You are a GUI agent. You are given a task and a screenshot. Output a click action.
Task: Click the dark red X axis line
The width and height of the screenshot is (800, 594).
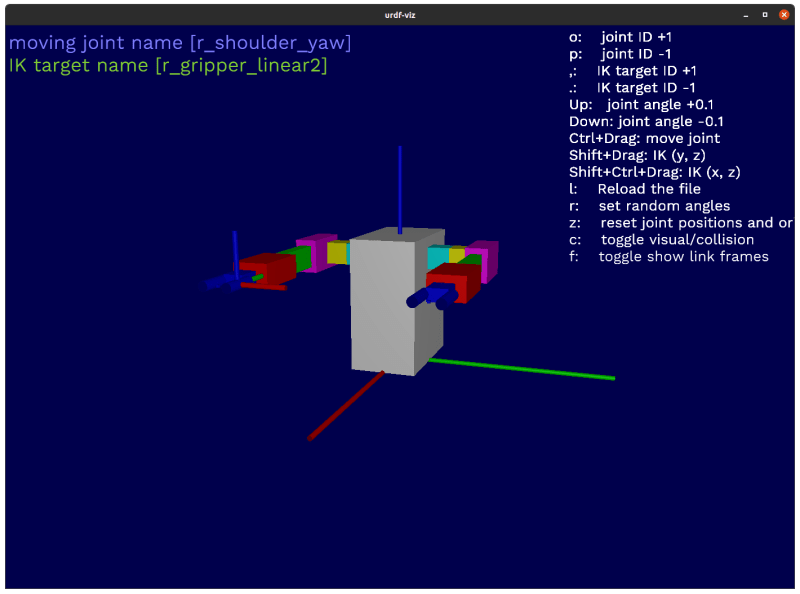(x=346, y=405)
